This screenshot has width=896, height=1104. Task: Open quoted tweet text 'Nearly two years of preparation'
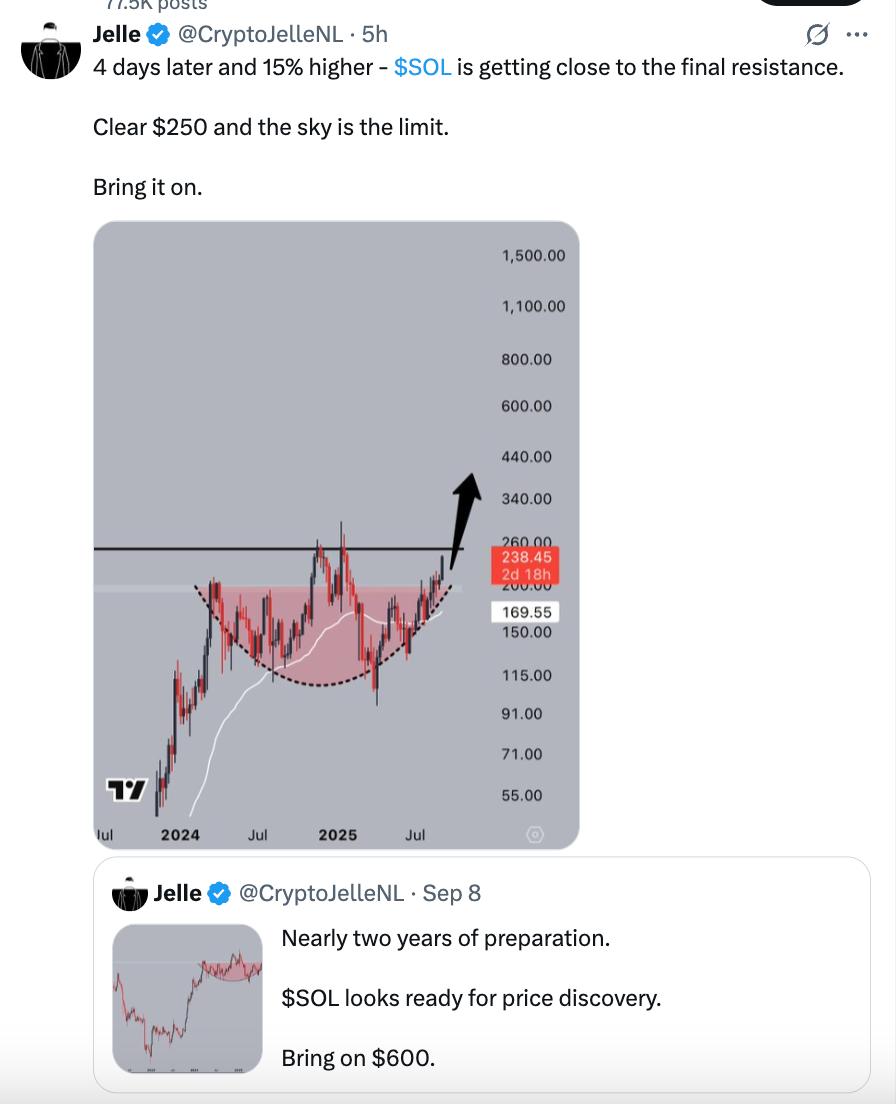pyautogui.click(x=446, y=938)
